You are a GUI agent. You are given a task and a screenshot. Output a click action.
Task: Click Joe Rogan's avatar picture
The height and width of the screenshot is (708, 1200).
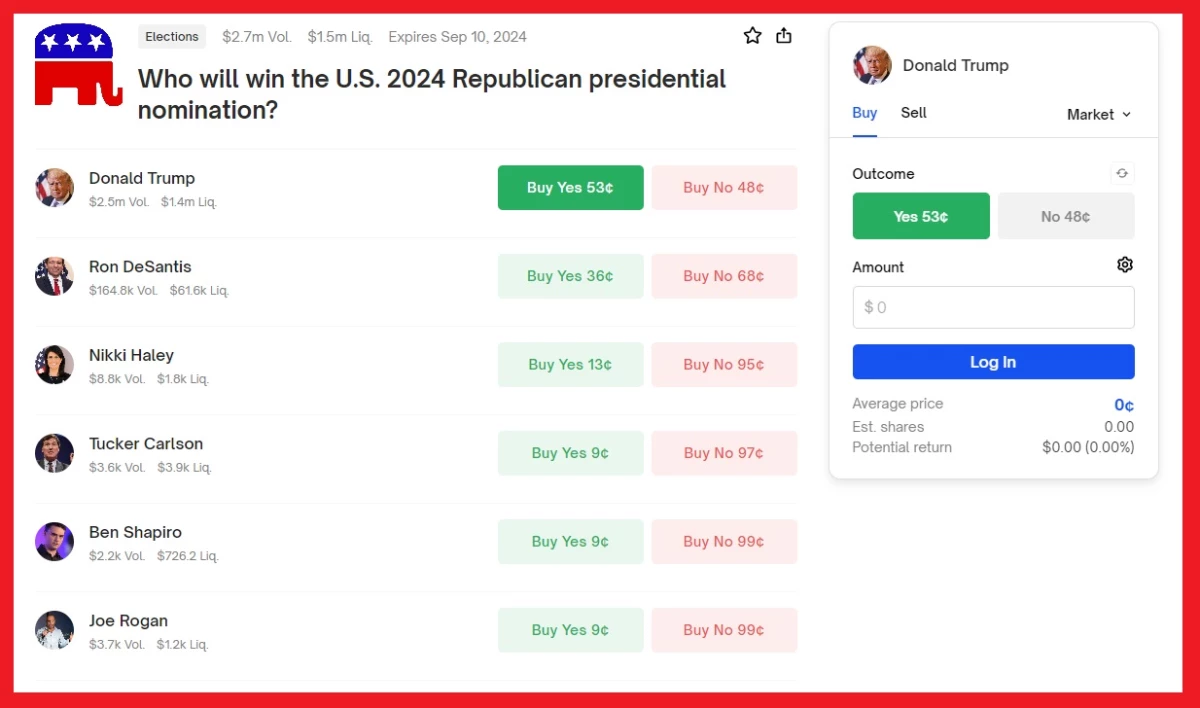tap(54, 630)
